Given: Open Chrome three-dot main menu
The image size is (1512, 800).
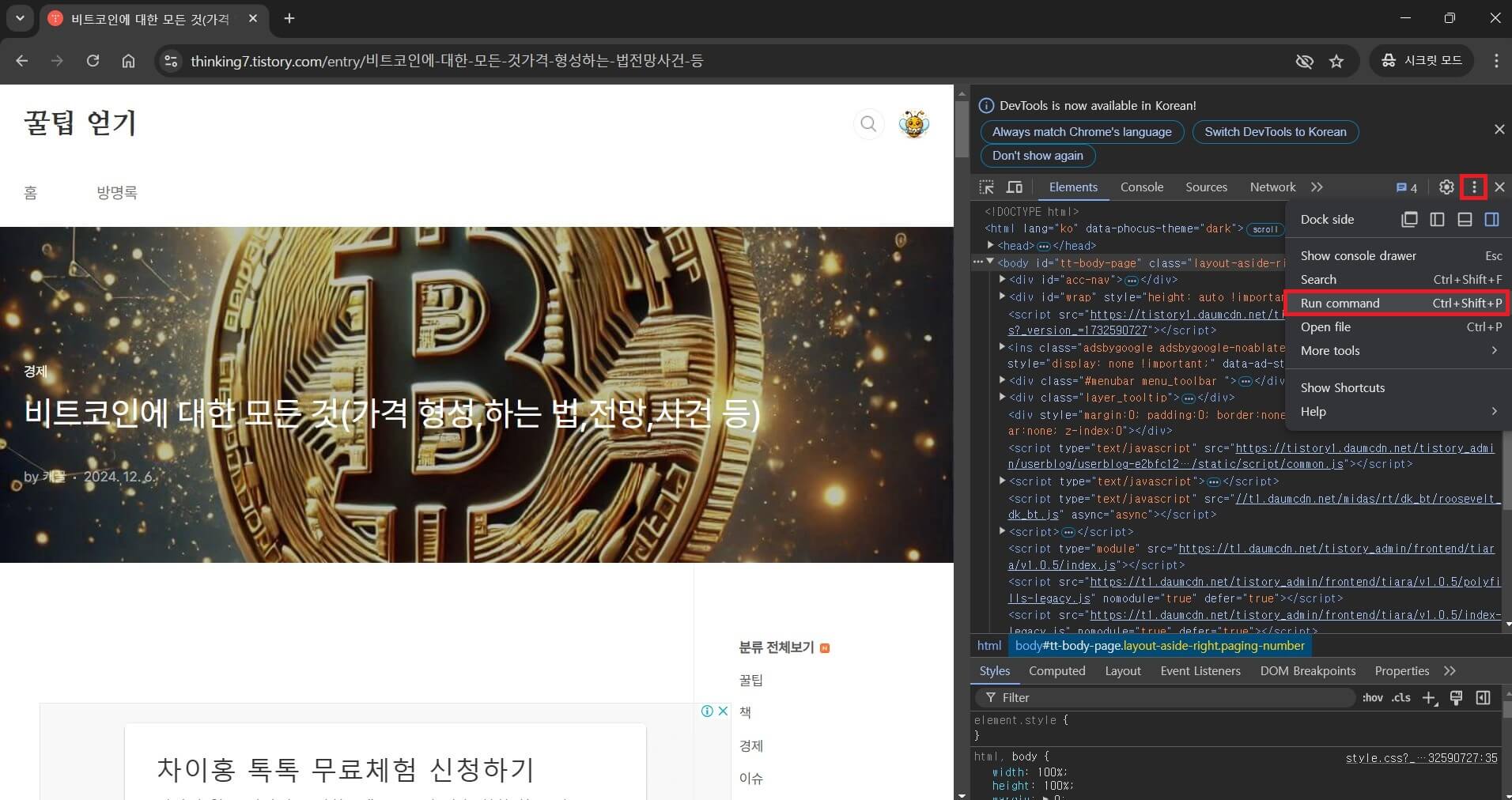Looking at the screenshot, I should (x=1496, y=61).
